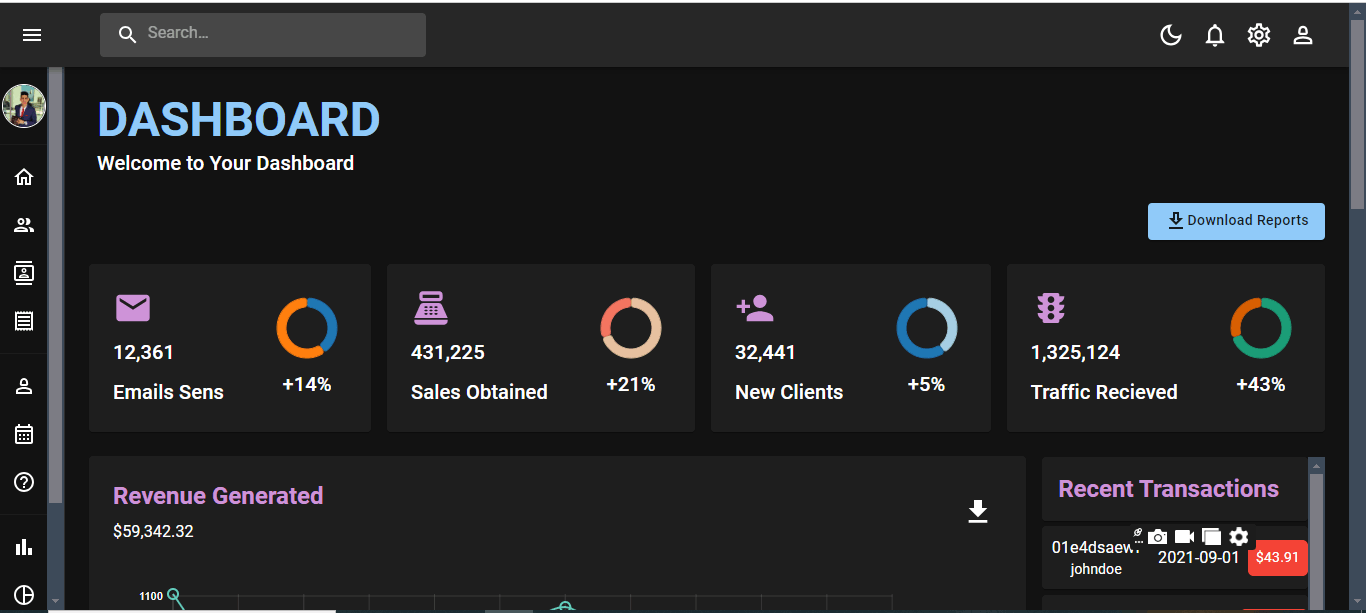
Task: Open the settings gear in the top bar
Action: 1259,34
